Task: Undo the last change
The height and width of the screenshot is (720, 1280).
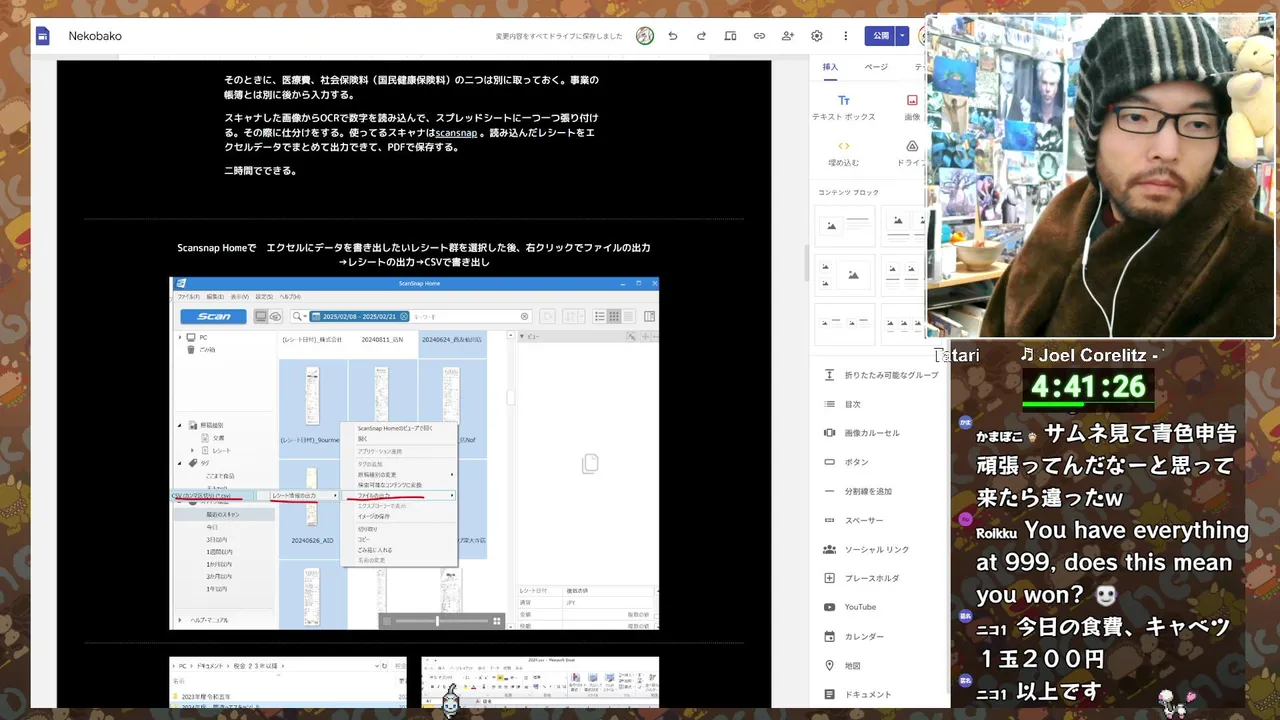Action: point(673,36)
